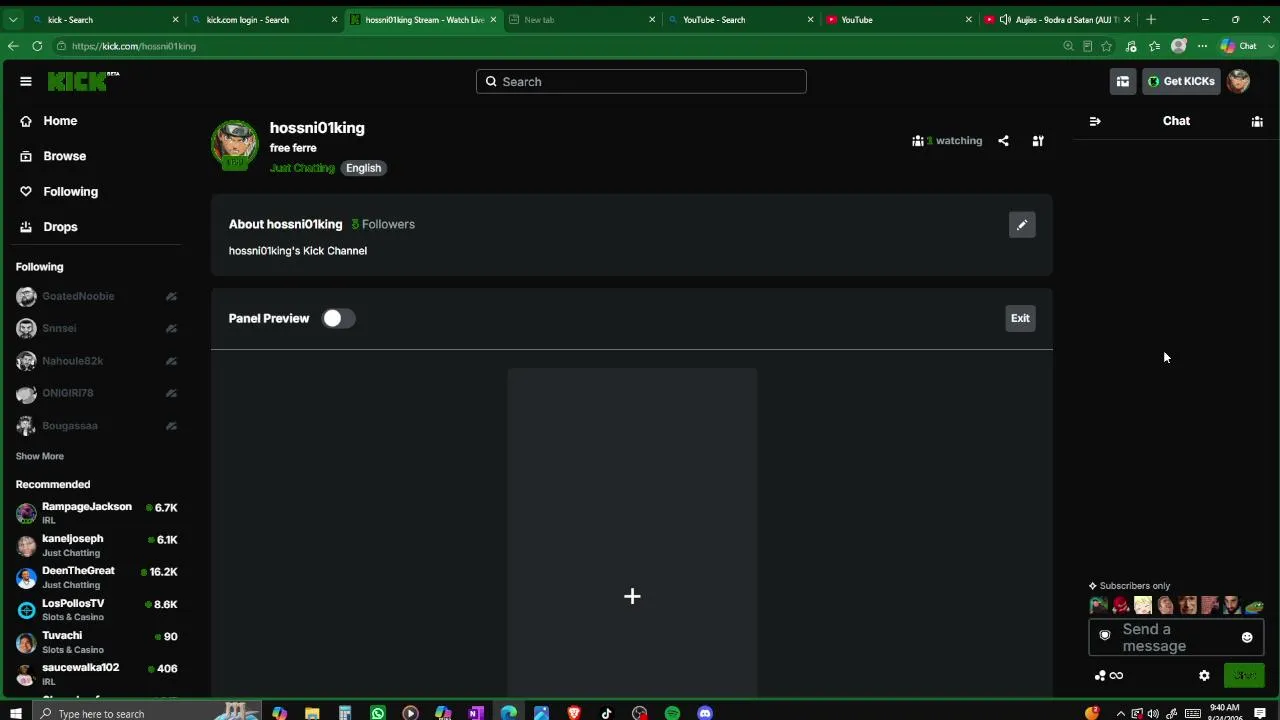The width and height of the screenshot is (1280, 720).
Task: Open the emoji picker in chat
Action: tap(1247, 637)
